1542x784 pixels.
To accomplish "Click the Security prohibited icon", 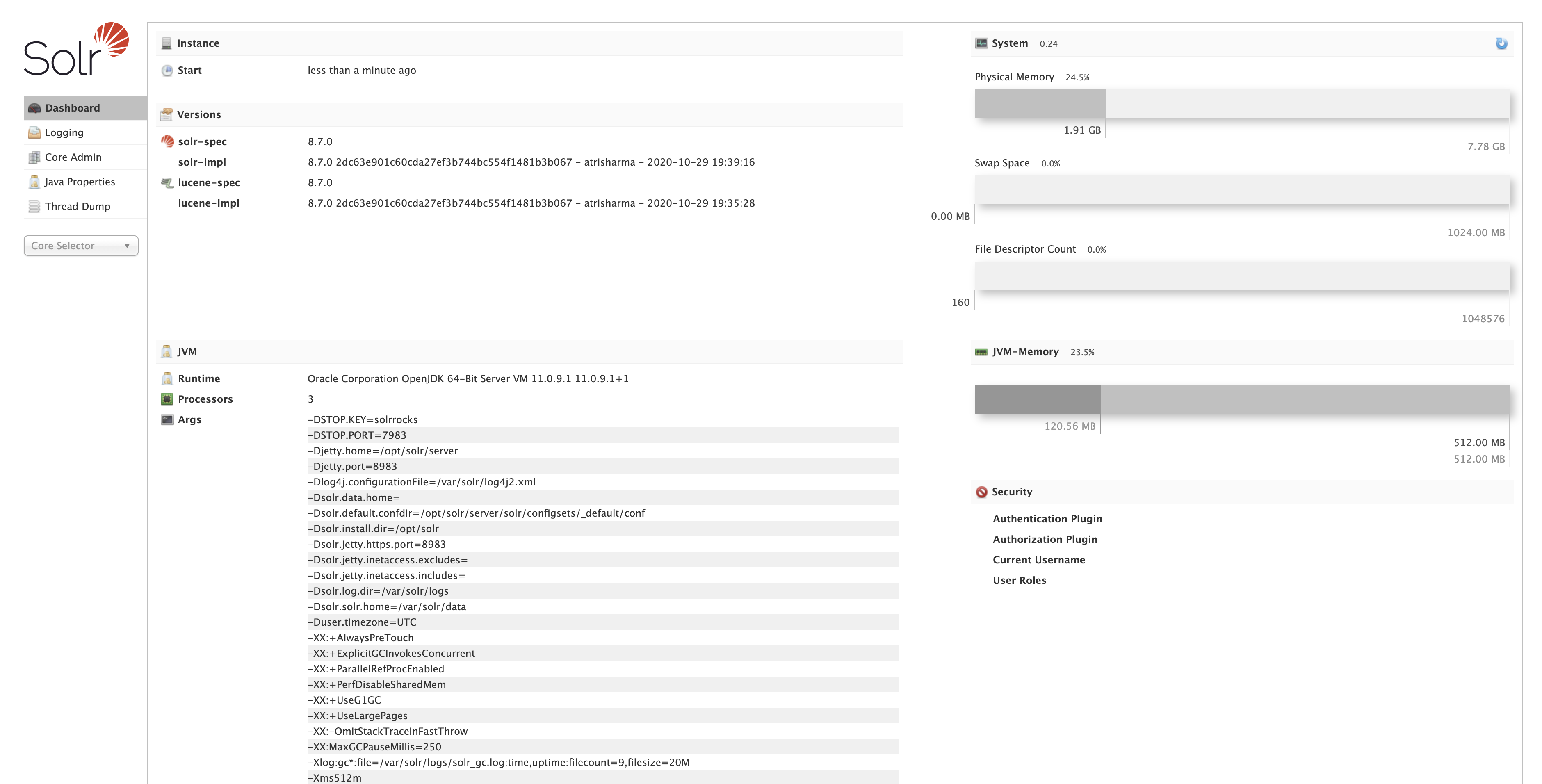I will point(982,492).
